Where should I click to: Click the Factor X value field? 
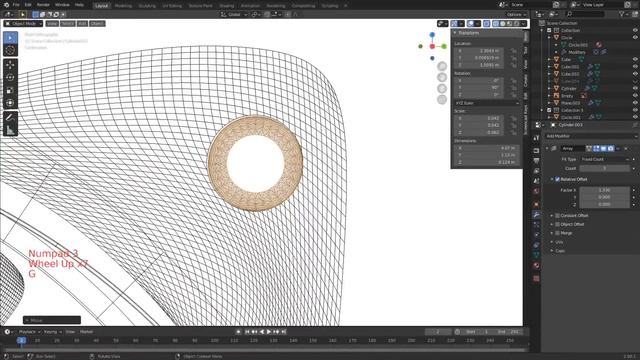[x=604, y=190]
